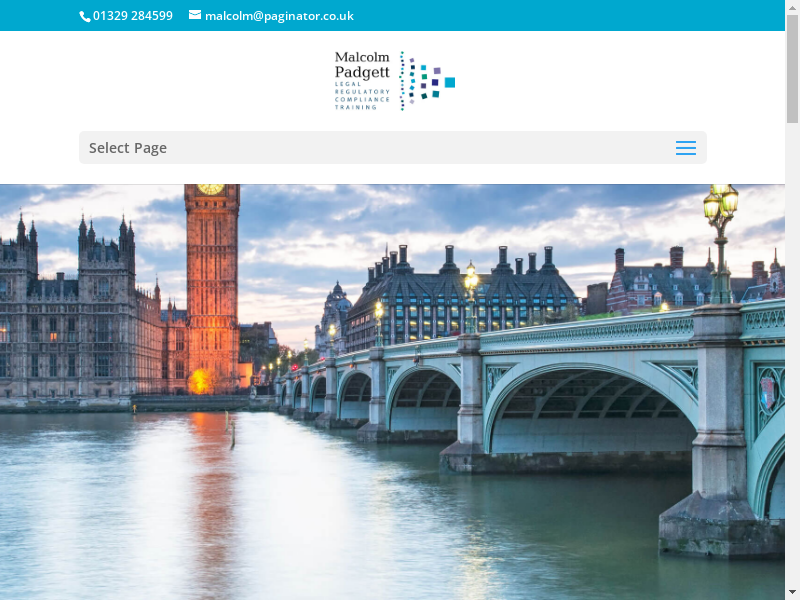The height and width of the screenshot is (600, 800).
Task: Click the colored squares logo graphic
Action: [428, 81]
